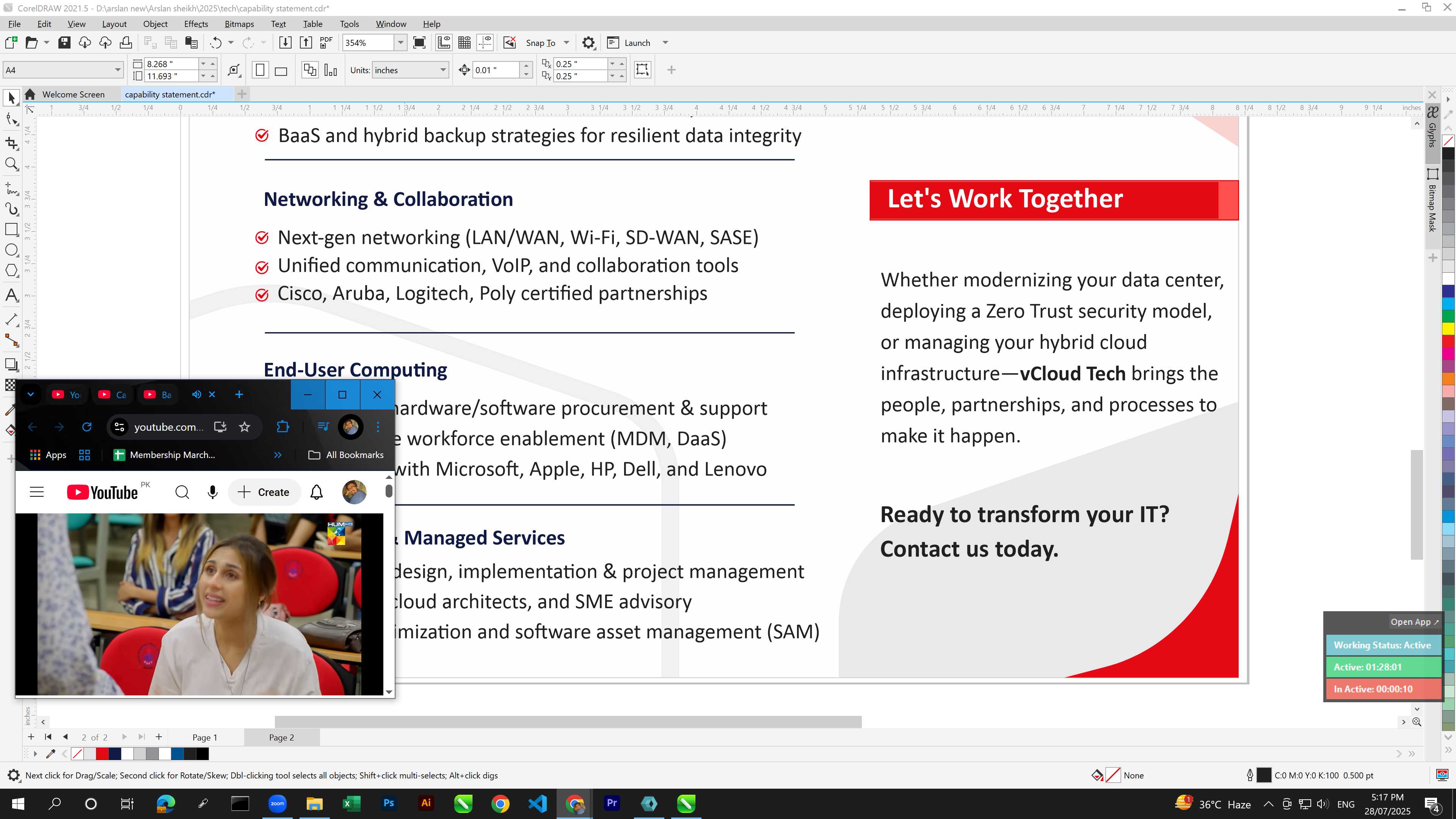Pick red swatch in document palette
Screen dimensions: 1456x819
tap(102, 754)
